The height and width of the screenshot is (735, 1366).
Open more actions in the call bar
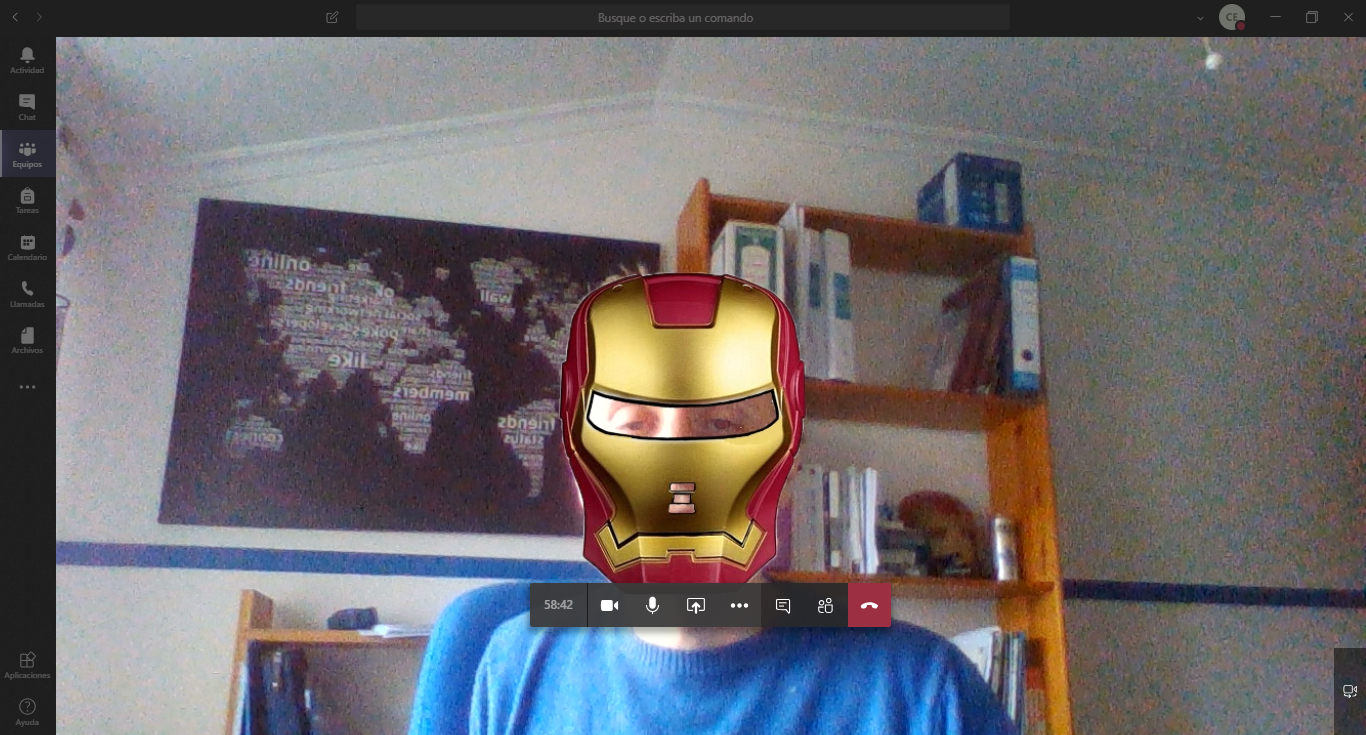point(739,605)
